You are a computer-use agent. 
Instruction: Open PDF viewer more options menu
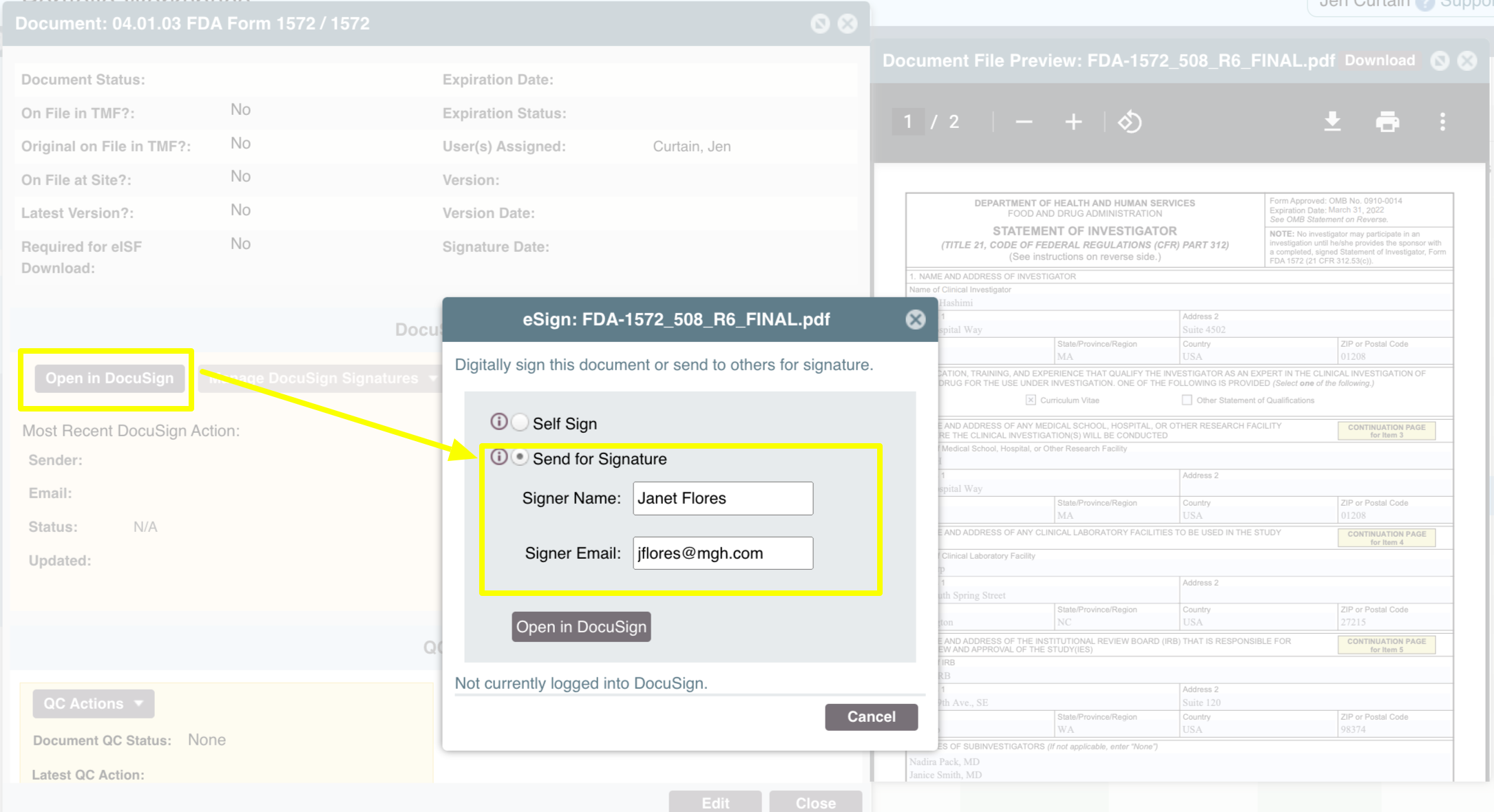click(1442, 122)
